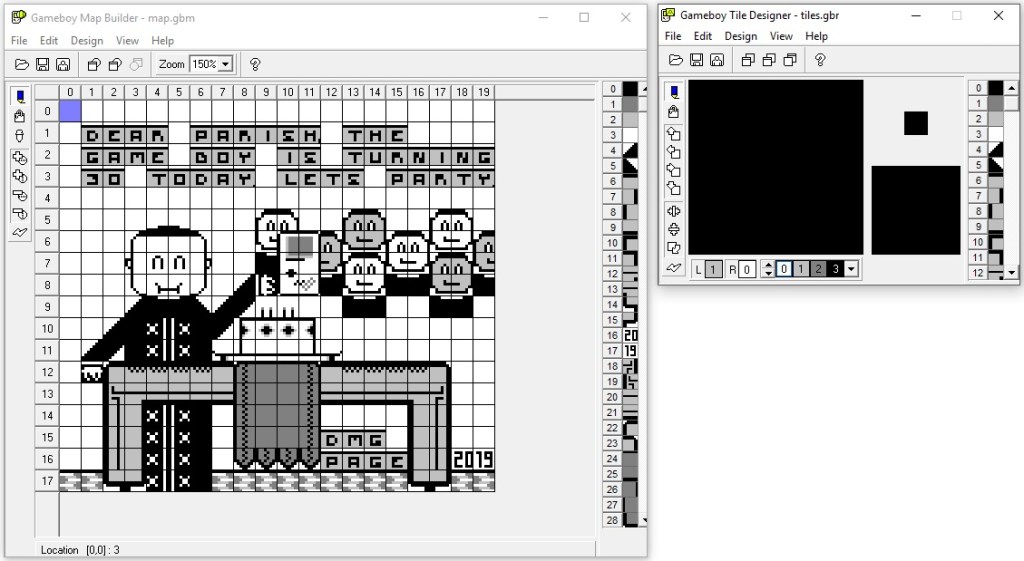Viewport: 1024px width, 561px height.
Task: Rotate tile icon in Tile Designer
Action: 674,248
